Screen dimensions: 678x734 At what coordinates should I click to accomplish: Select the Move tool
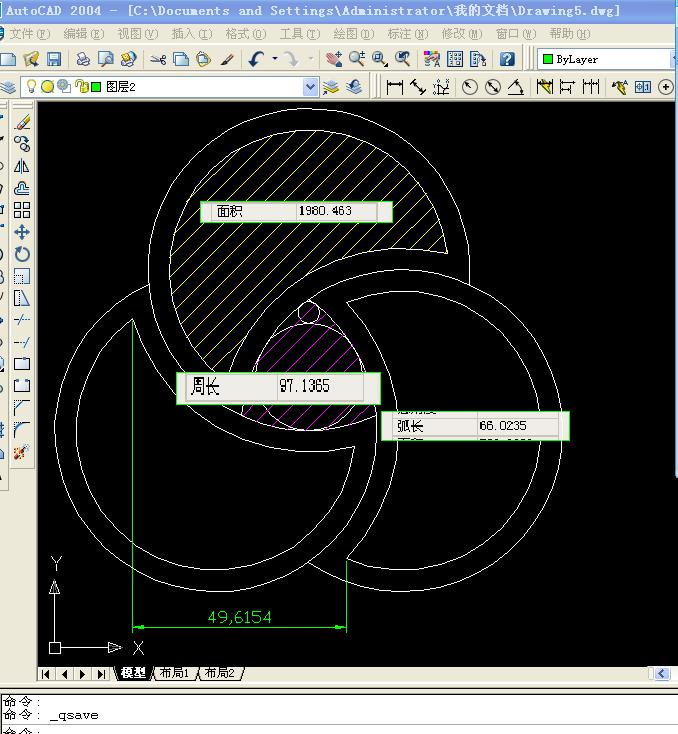tap(22, 232)
